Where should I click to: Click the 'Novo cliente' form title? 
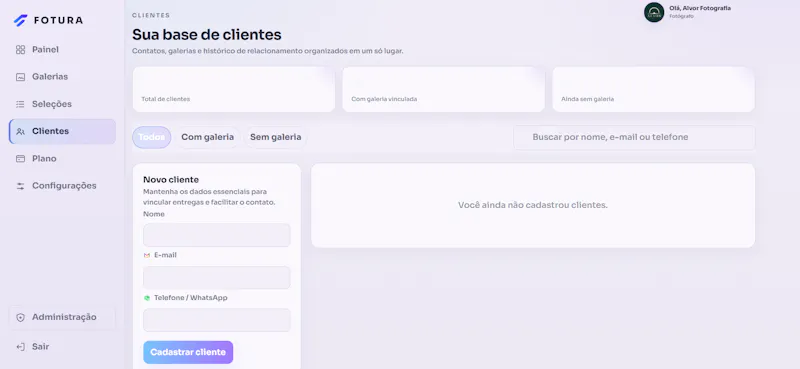click(171, 180)
